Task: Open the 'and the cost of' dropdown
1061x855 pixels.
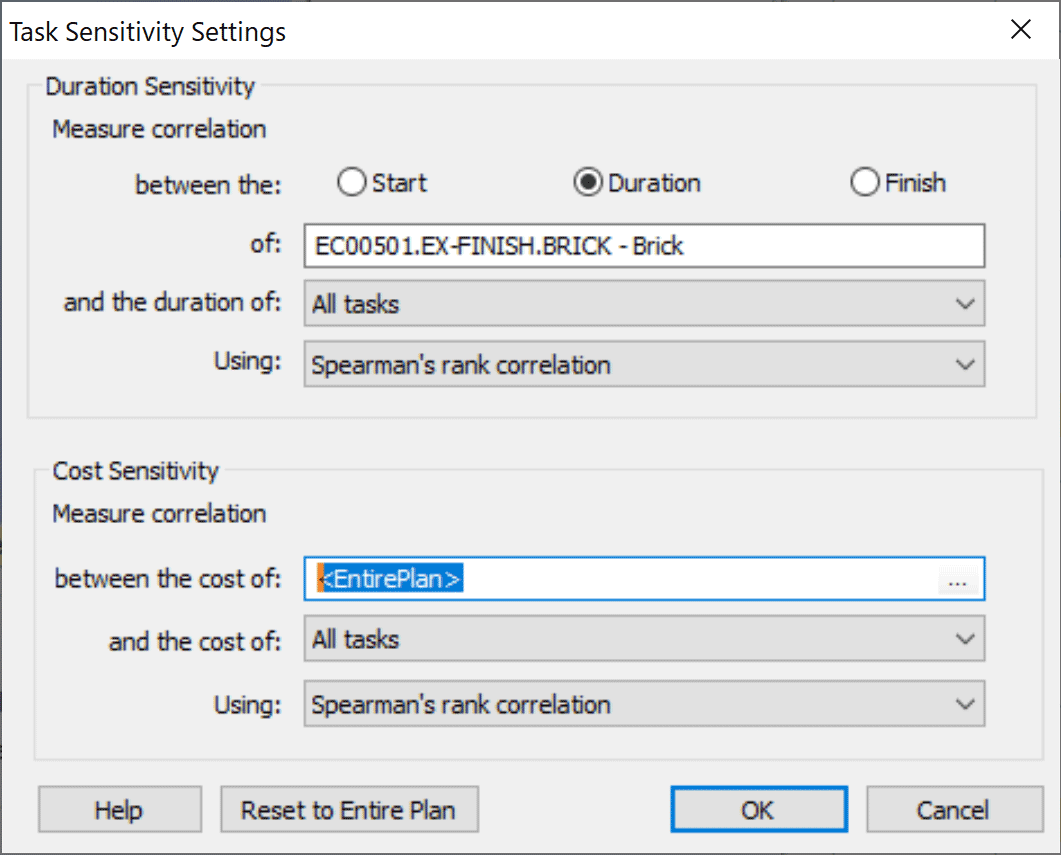Action: (x=644, y=639)
